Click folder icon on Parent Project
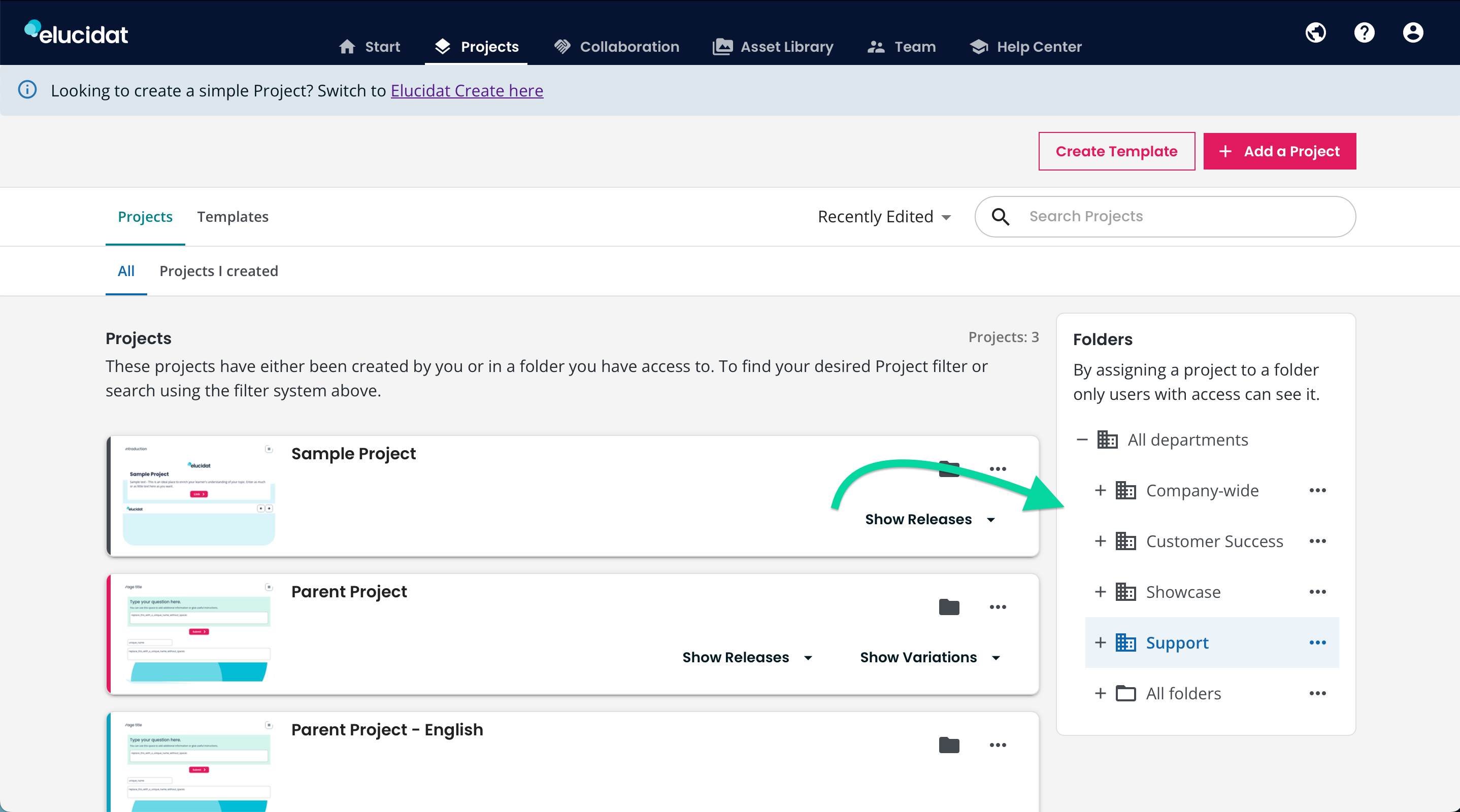This screenshot has height=812, width=1460. click(x=949, y=607)
